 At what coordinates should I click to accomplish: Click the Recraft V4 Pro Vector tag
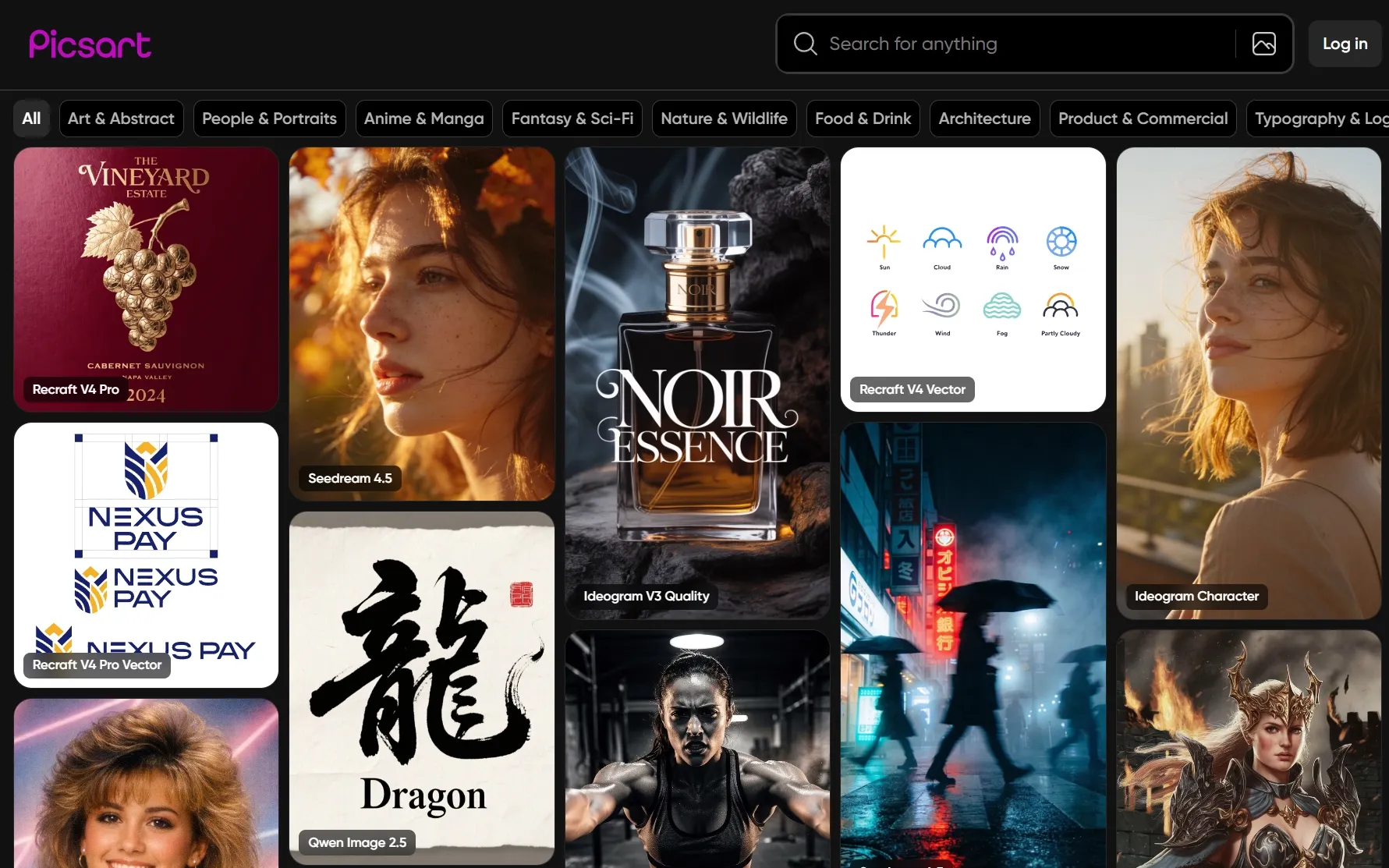[97, 664]
